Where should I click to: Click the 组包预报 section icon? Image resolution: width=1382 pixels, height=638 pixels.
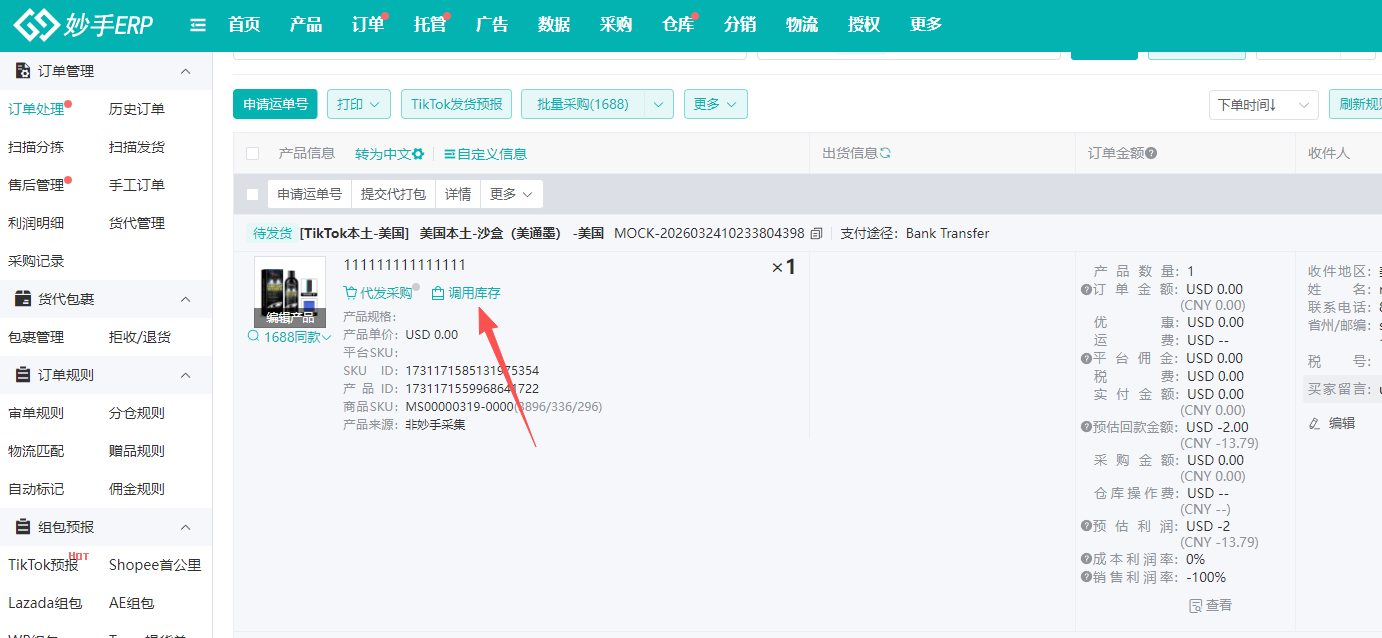(x=23, y=527)
